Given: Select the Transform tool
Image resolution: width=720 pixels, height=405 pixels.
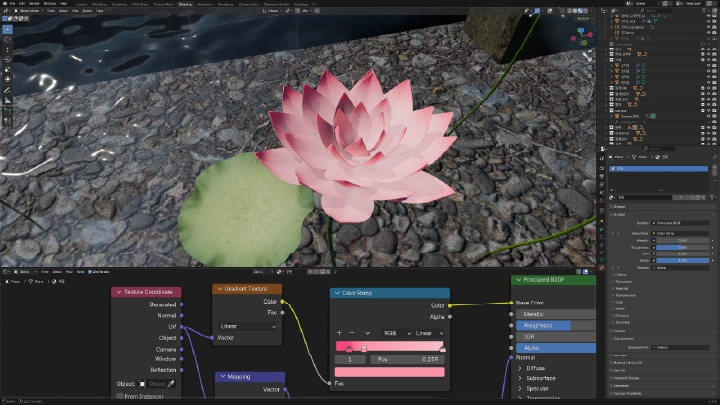Looking at the screenshot, I should pos(7,80).
